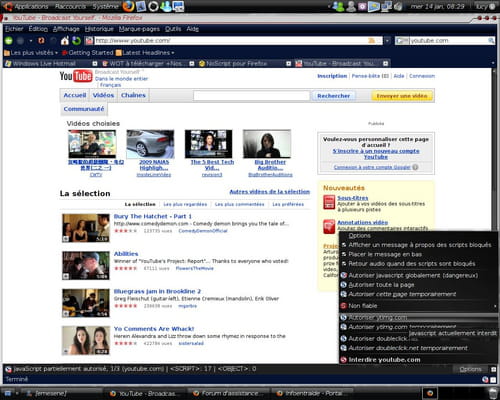Click the search magnifier icon in search box
This screenshot has width=500, height=400.
[x=491, y=41]
